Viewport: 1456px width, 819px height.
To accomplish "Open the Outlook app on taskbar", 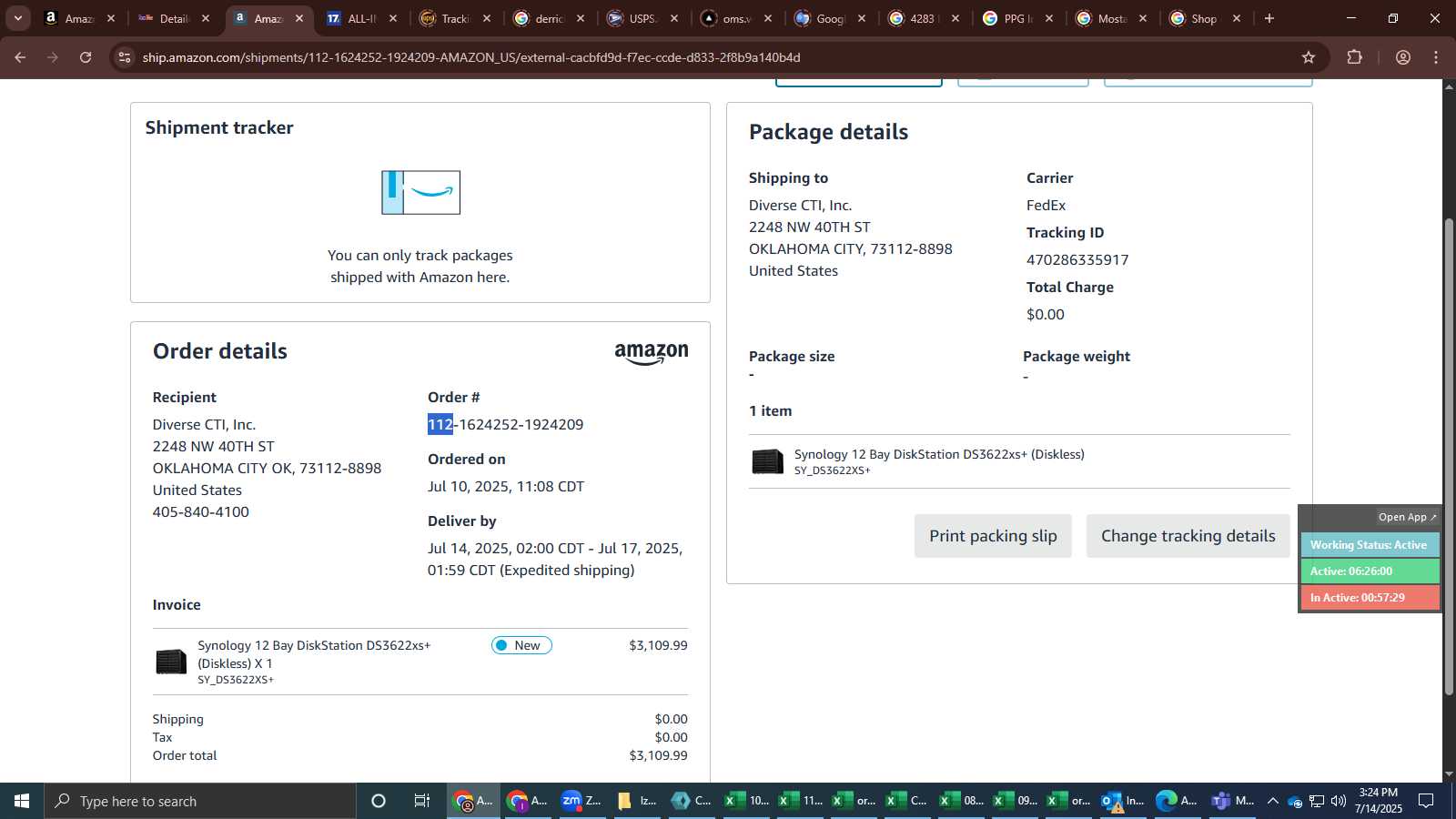I will click(1122, 801).
